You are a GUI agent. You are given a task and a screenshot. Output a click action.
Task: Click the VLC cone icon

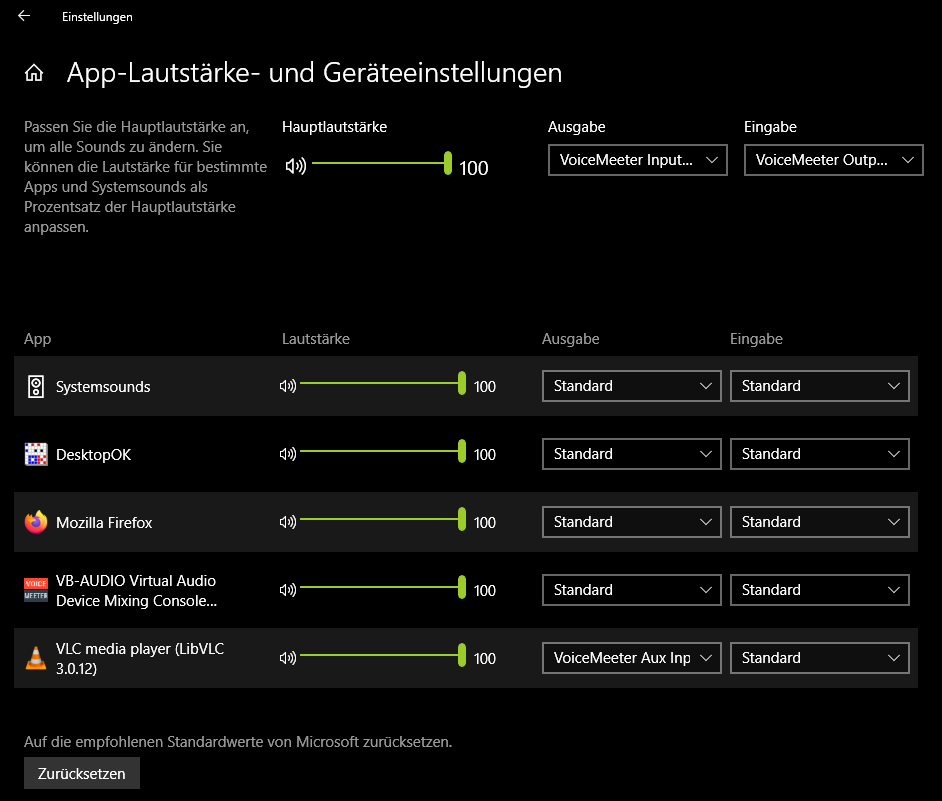[36, 658]
